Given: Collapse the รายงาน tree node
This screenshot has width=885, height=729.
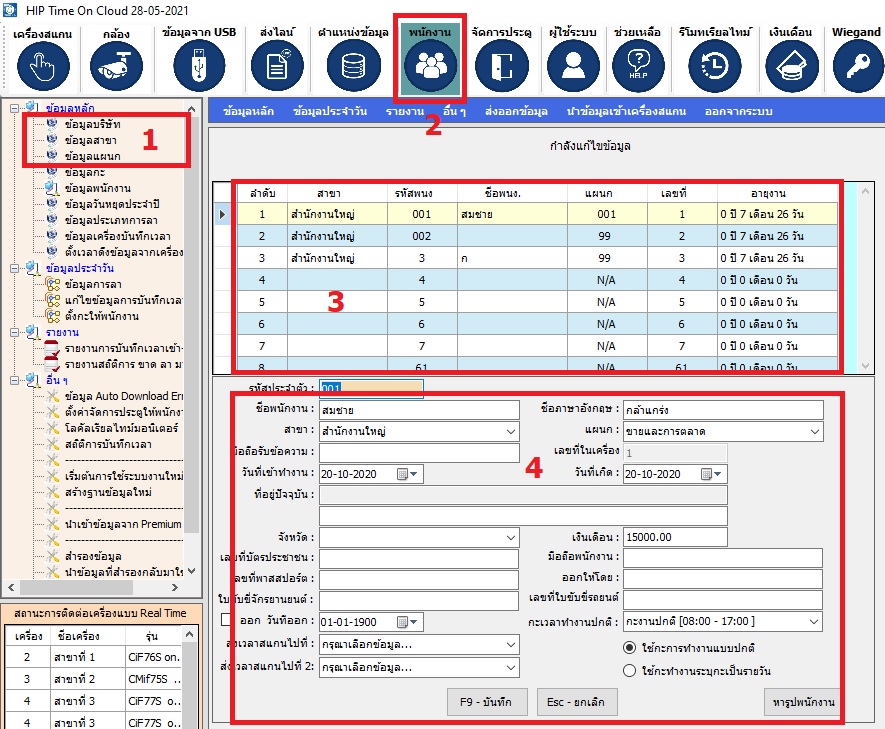Looking at the screenshot, I should pyautogui.click(x=15, y=332).
